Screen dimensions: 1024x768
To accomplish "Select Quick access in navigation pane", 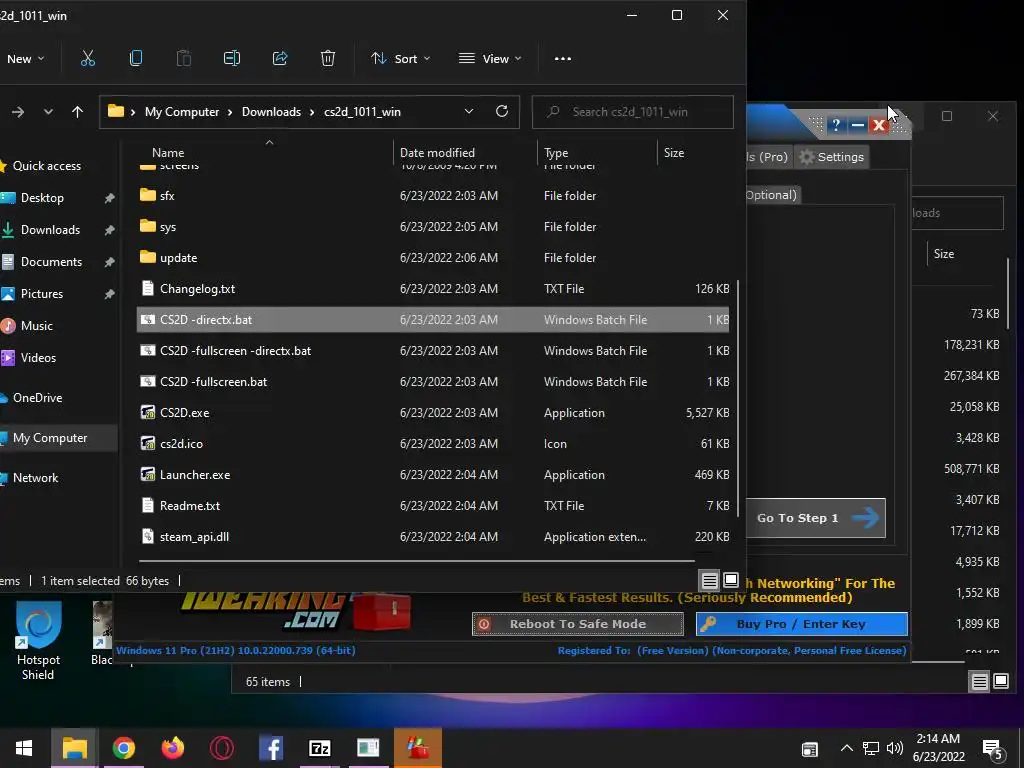I will point(46,166).
